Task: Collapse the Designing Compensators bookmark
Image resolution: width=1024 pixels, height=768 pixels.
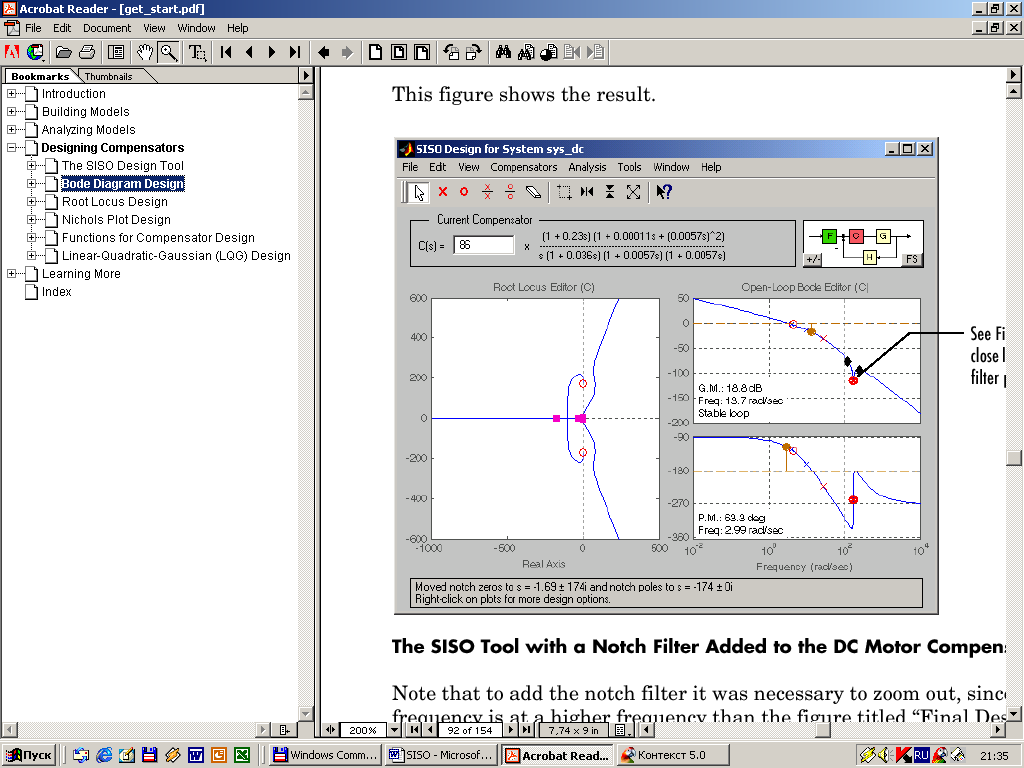Action: (x=12, y=148)
